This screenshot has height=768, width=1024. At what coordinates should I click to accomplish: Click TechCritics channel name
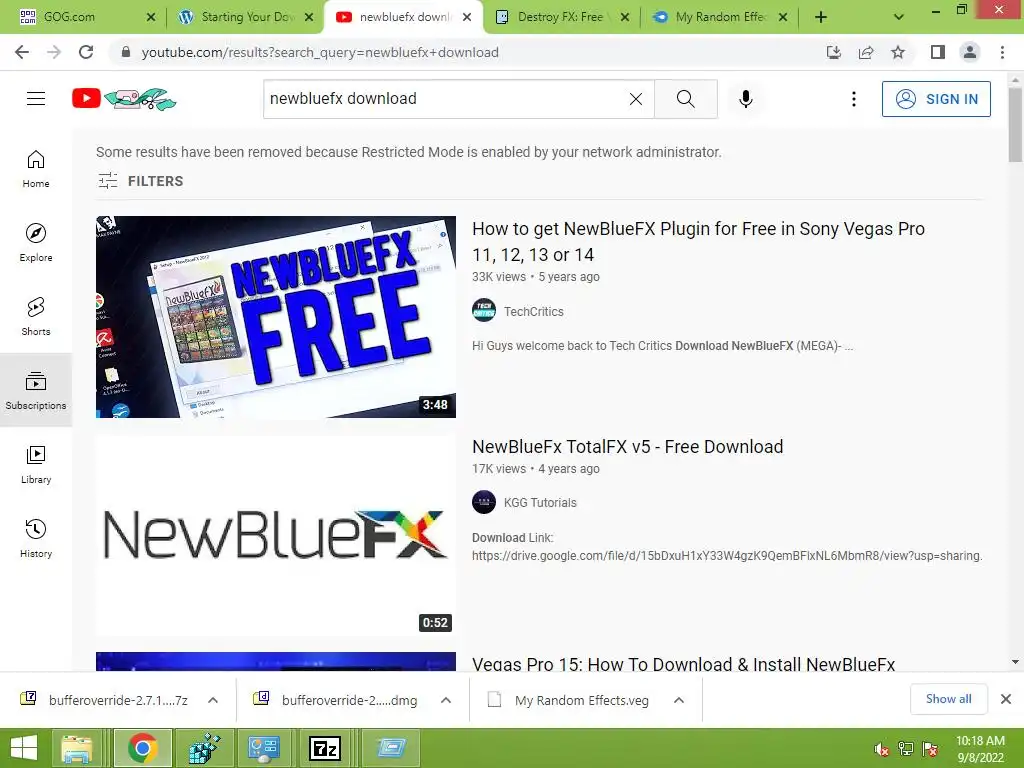coord(534,312)
